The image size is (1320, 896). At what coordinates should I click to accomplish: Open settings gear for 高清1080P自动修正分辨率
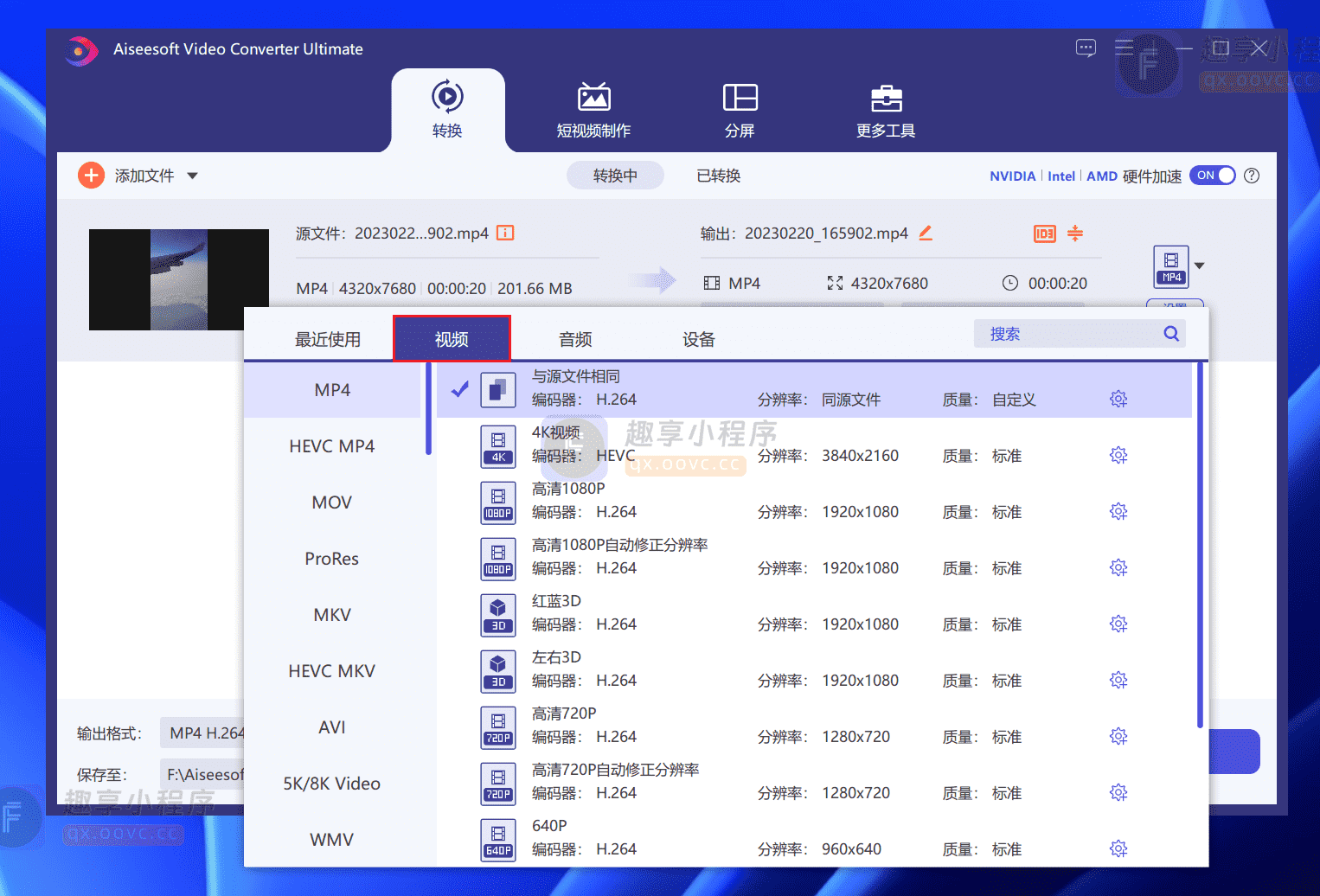pos(1118,568)
